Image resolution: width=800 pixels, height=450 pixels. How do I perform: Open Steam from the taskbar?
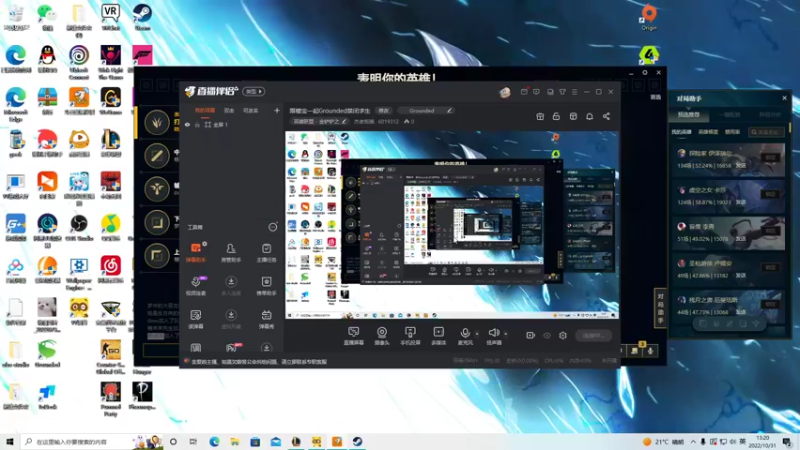[x=357, y=442]
